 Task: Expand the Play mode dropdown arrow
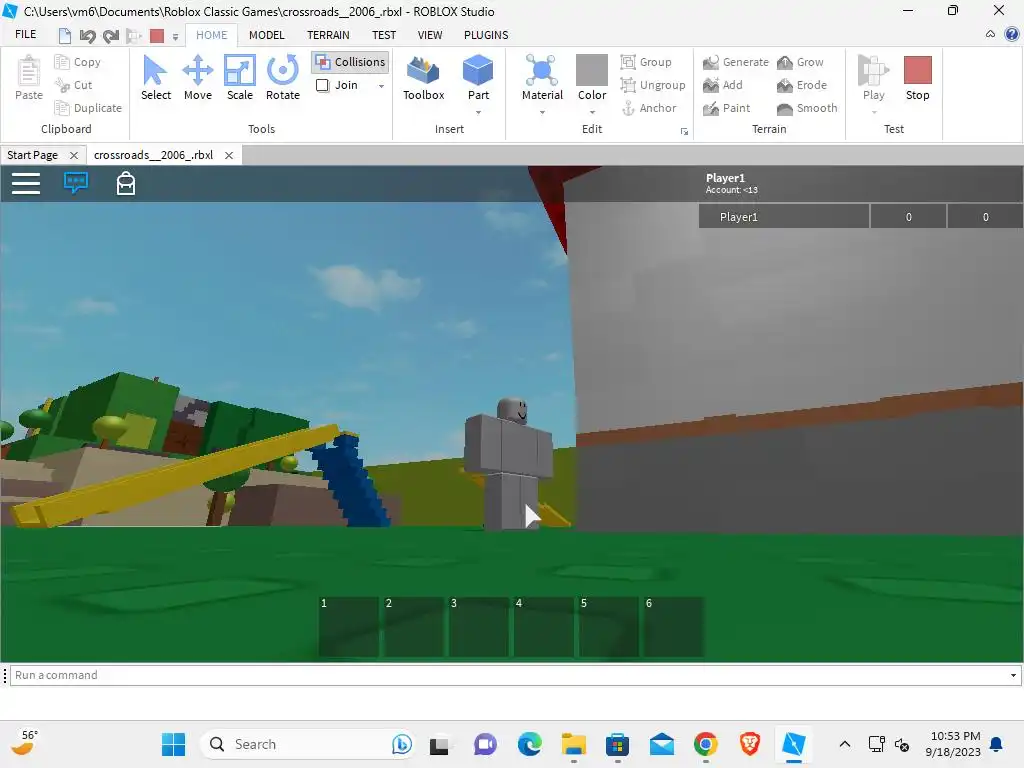(x=874, y=112)
